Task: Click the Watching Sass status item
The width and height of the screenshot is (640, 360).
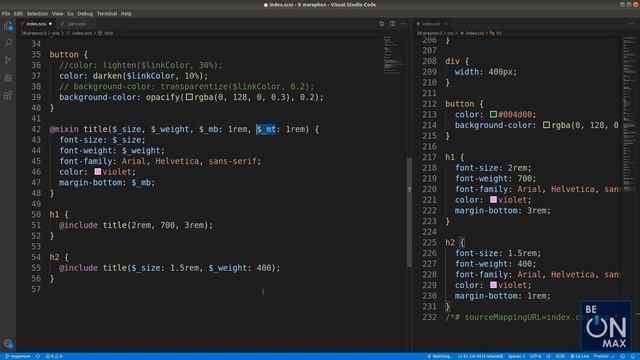Action: (x=439, y=356)
